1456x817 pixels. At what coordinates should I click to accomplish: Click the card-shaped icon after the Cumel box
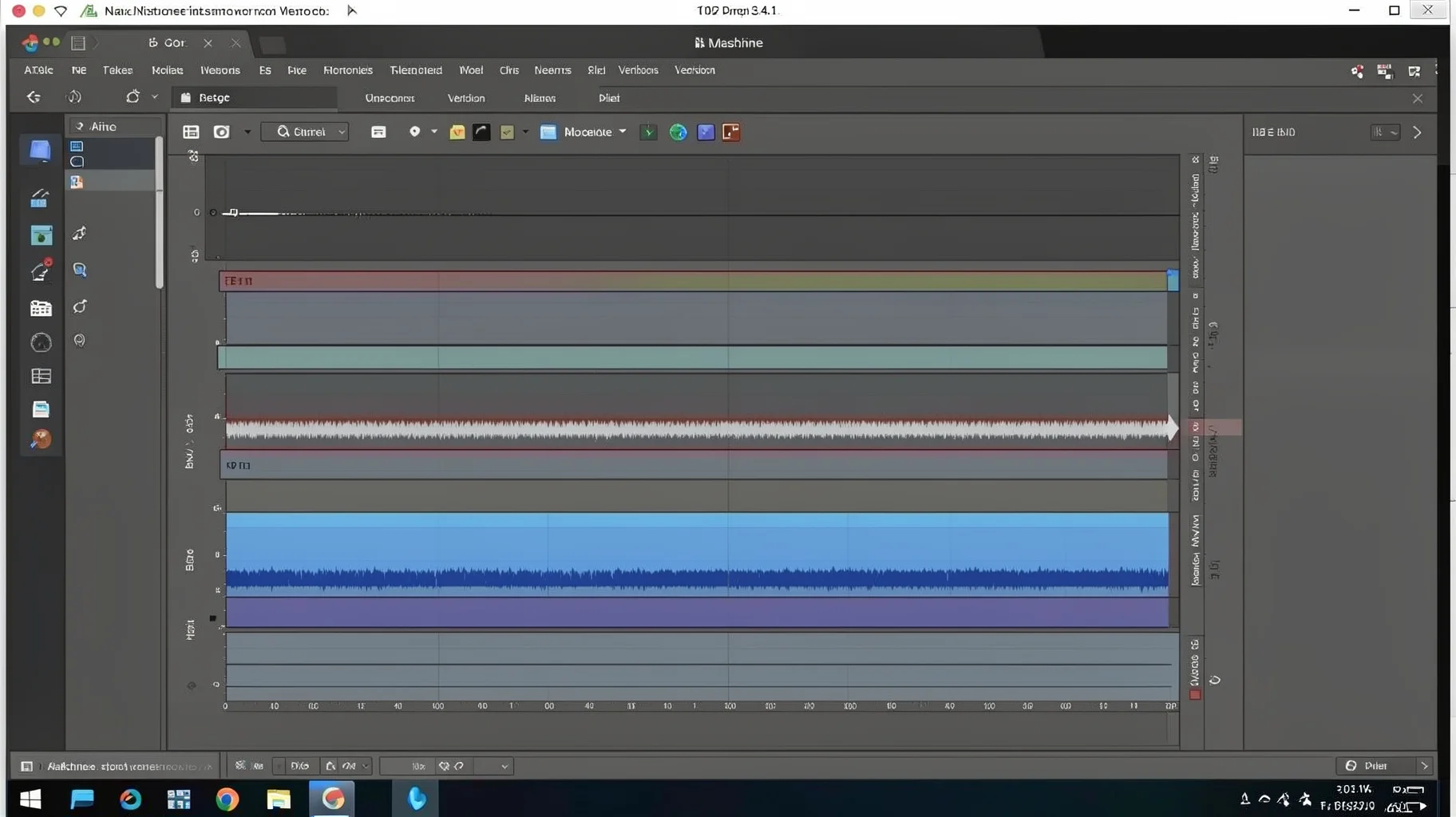click(378, 132)
